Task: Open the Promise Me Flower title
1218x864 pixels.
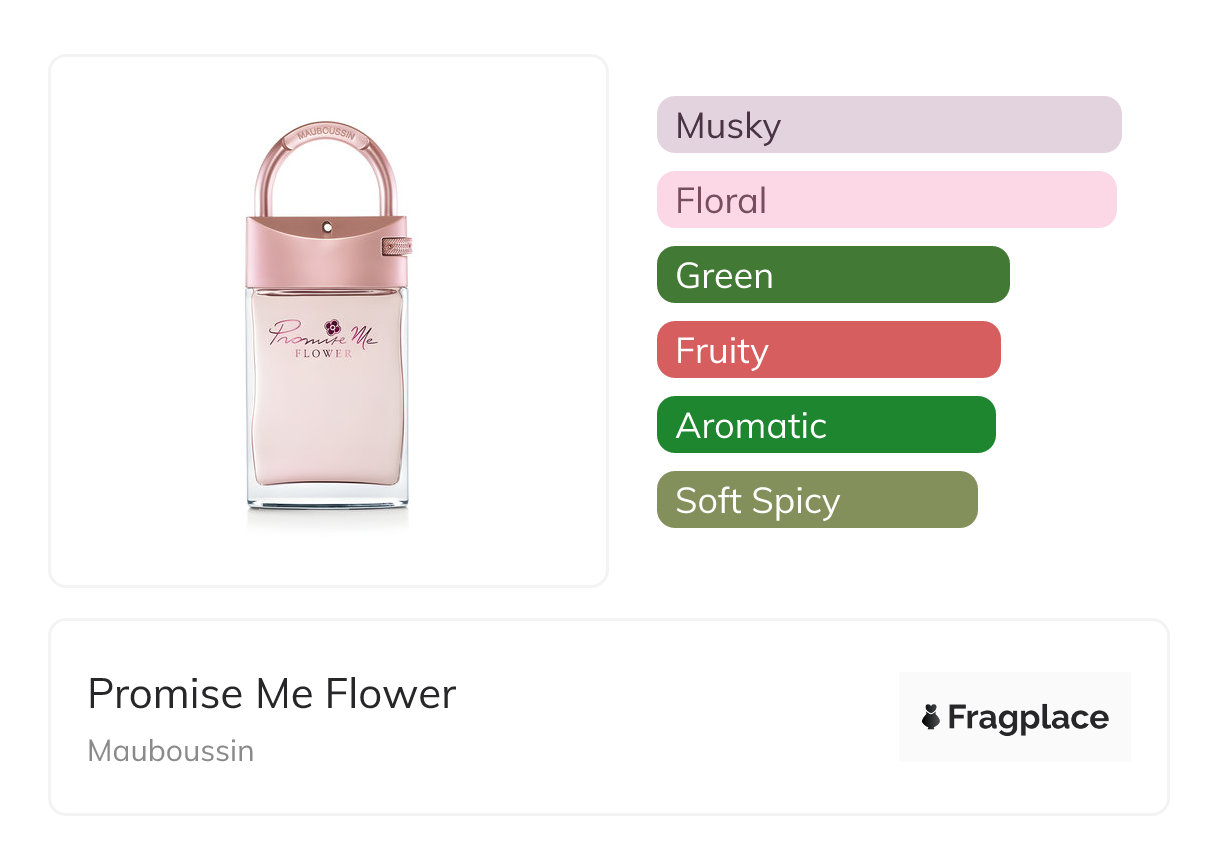Action: pyautogui.click(x=272, y=694)
